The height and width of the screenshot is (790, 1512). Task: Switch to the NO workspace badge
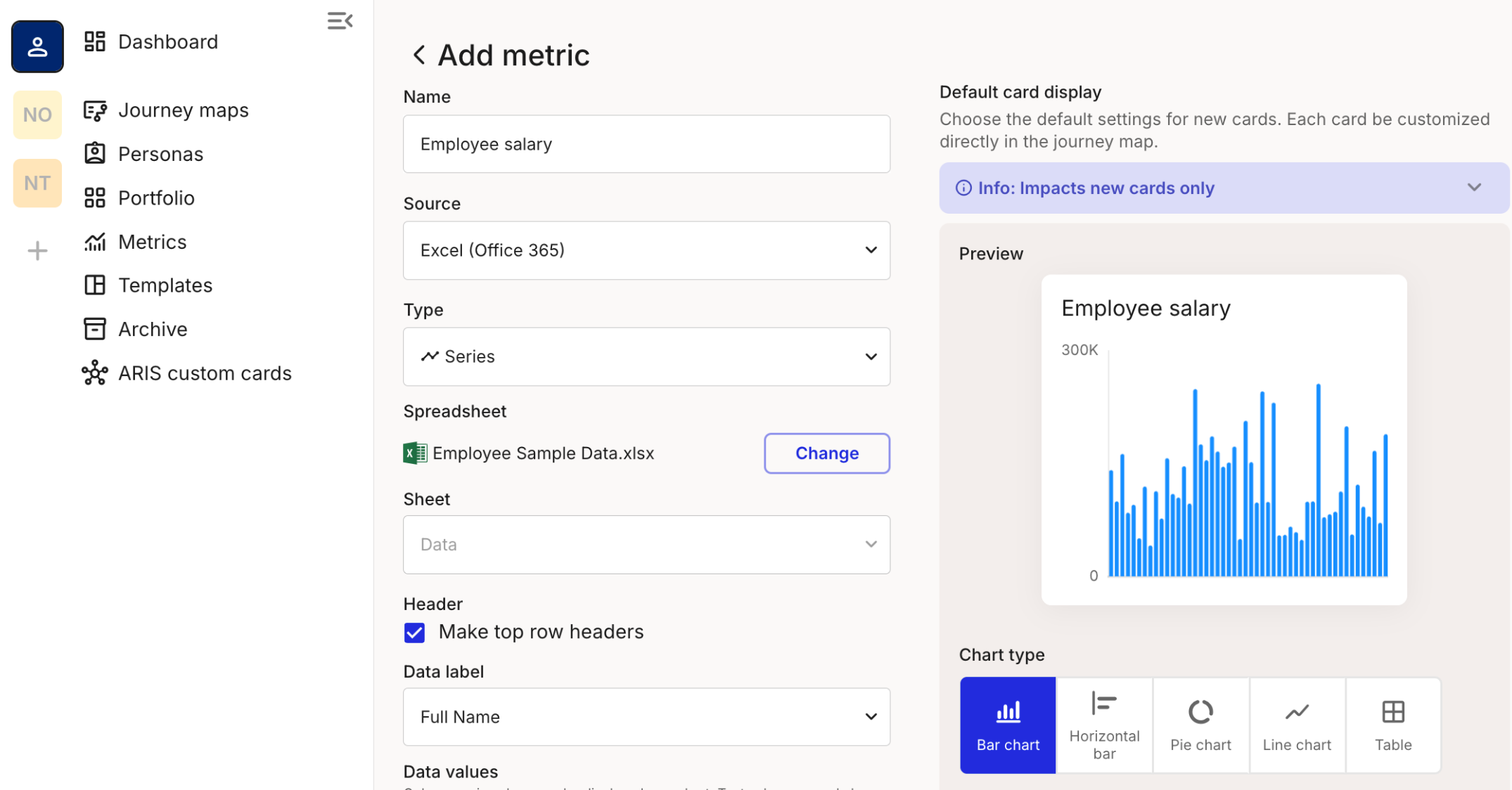click(x=37, y=115)
